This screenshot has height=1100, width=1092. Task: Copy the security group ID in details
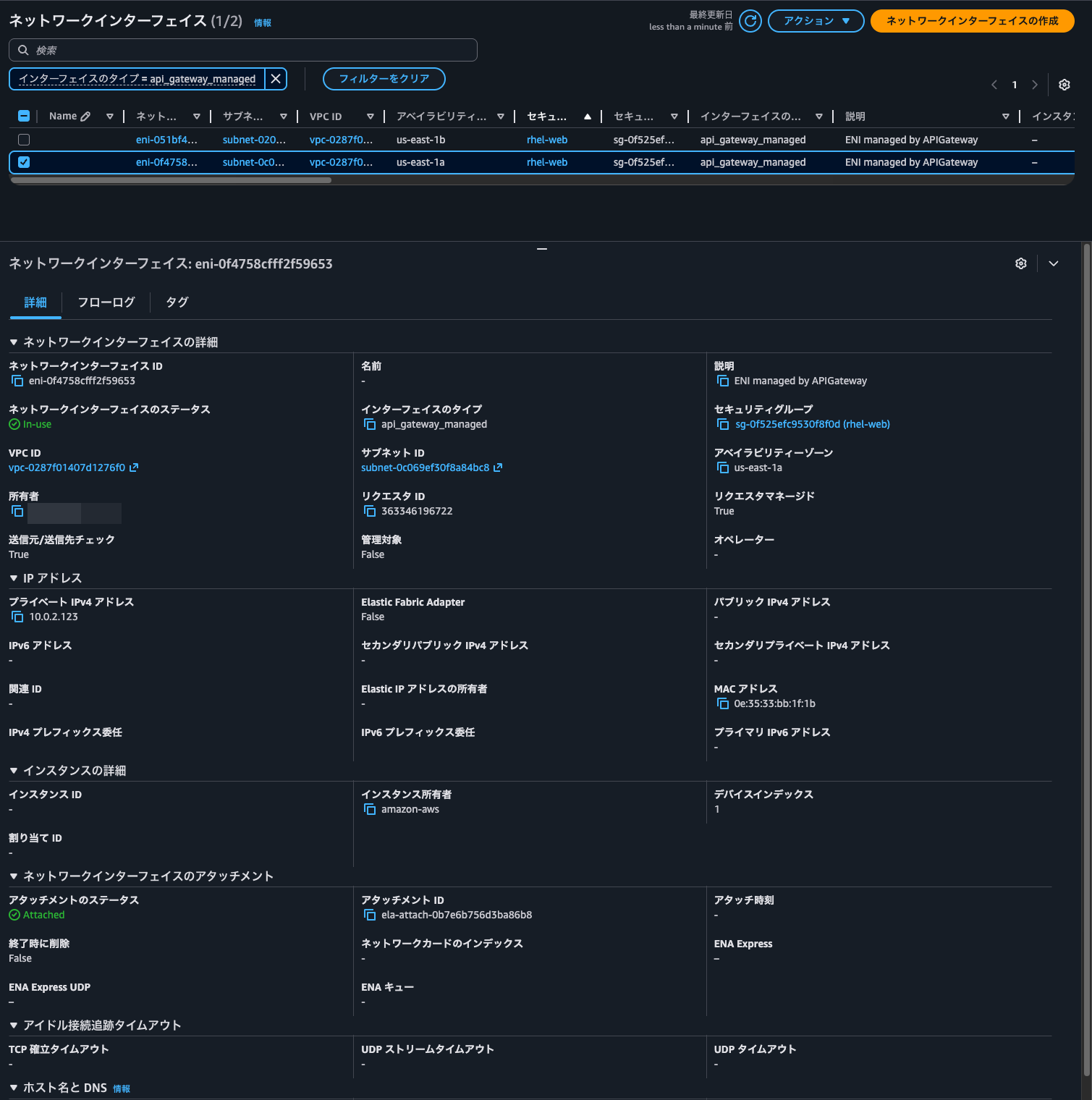[722, 425]
